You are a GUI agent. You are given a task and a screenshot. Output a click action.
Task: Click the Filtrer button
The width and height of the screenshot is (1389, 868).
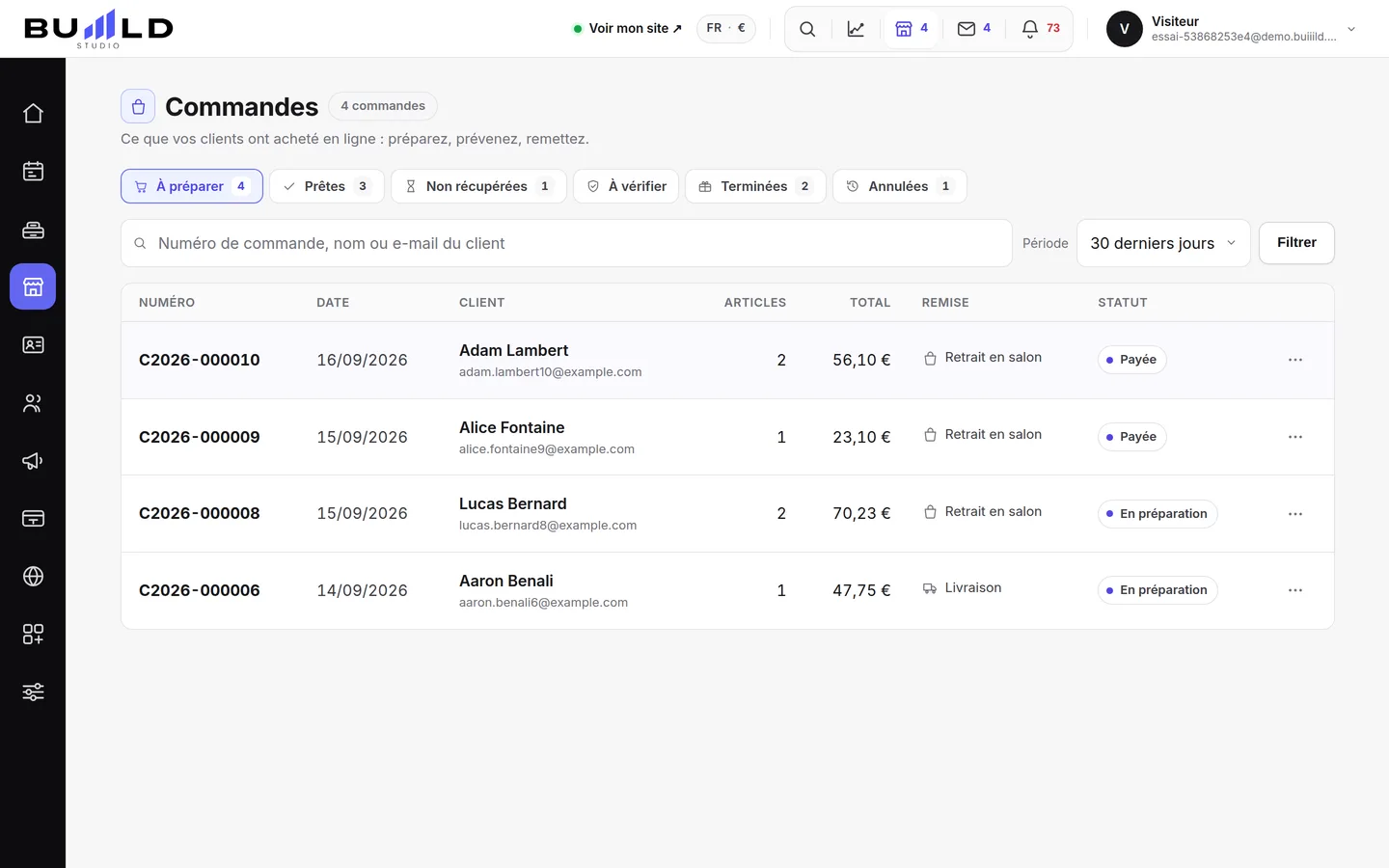pyautogui.click(x=1296, y=243)
